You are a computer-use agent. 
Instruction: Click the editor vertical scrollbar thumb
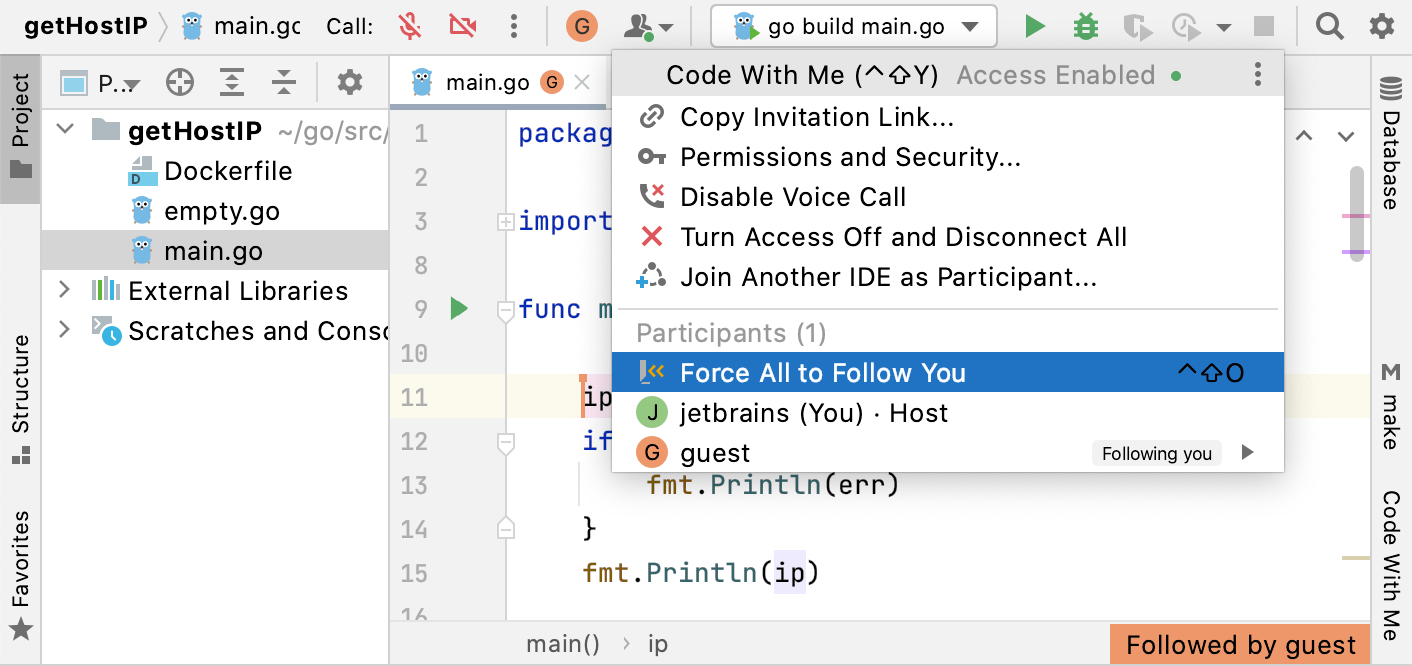pyautogui.click(x=1357, y=214)
